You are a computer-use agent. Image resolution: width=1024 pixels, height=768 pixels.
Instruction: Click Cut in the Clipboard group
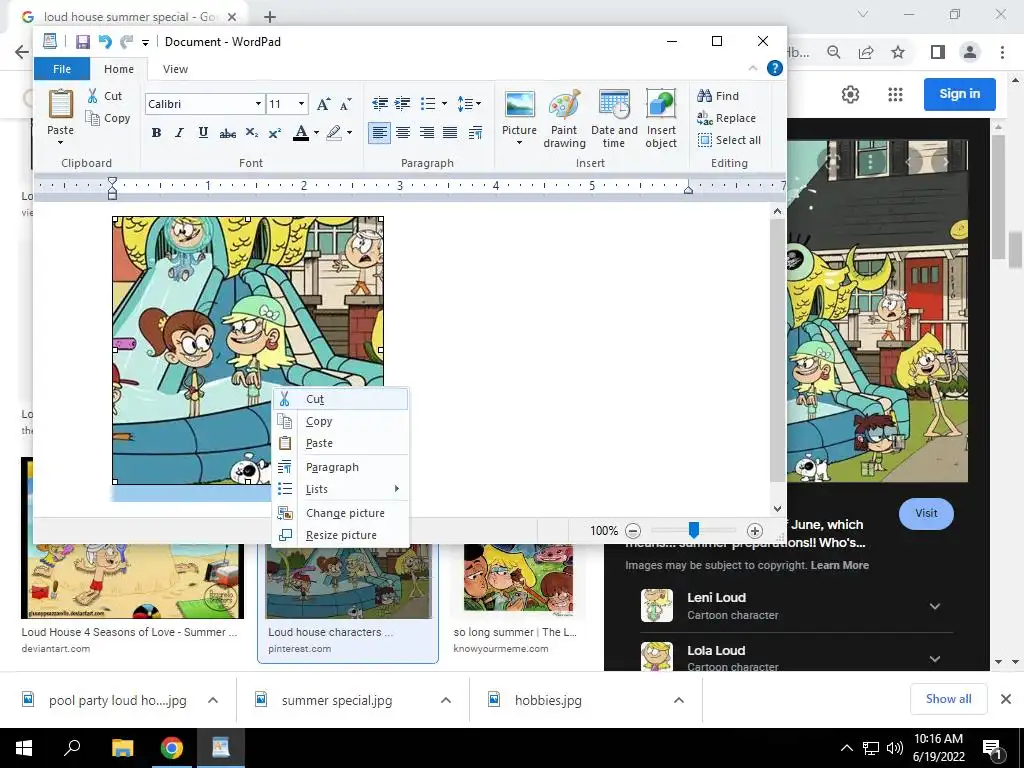pos(105,96)
